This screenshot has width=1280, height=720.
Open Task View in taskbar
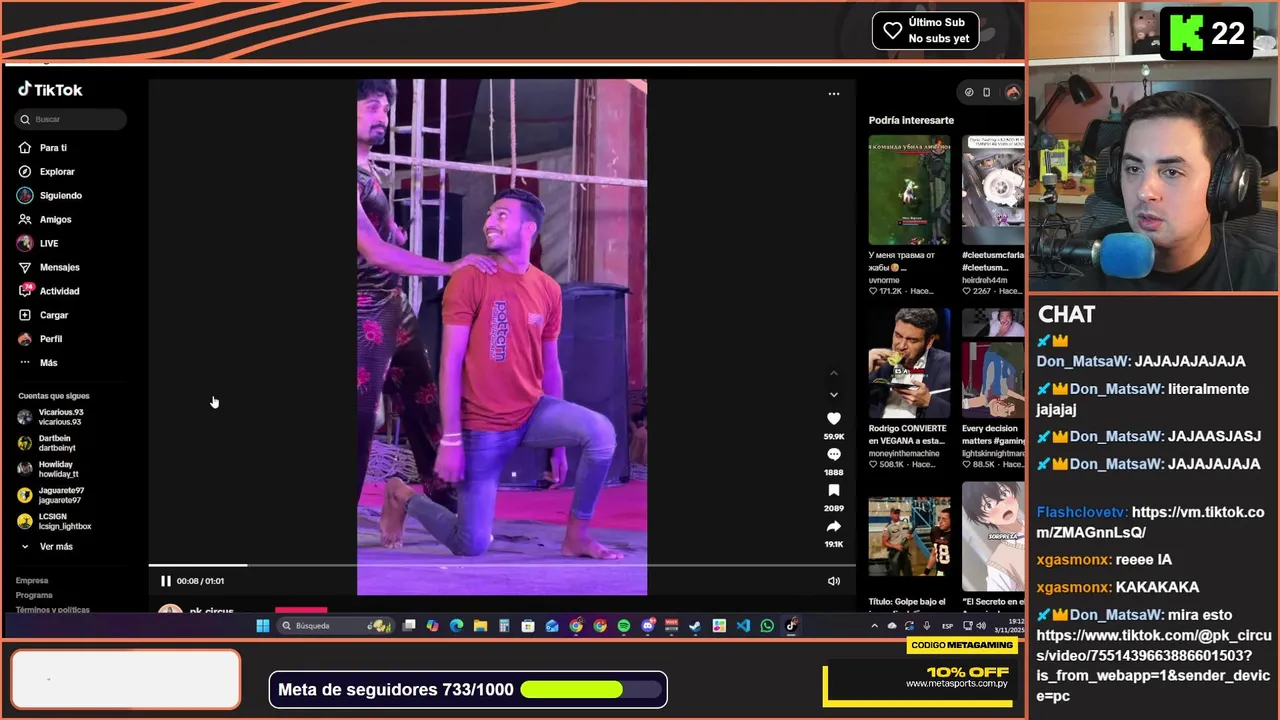pyautogui.click(x=408, y=626)
